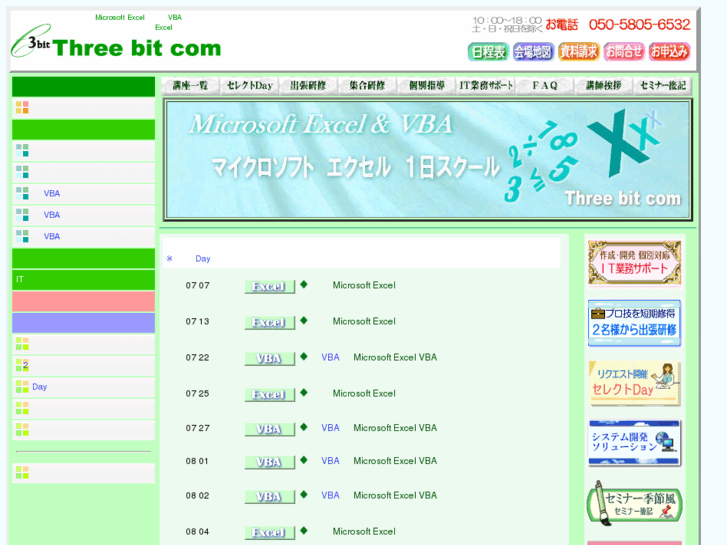This screenshot has height=545, width=727.
Task: Open the FAQ navigation tab
Action: coord(545,86)
